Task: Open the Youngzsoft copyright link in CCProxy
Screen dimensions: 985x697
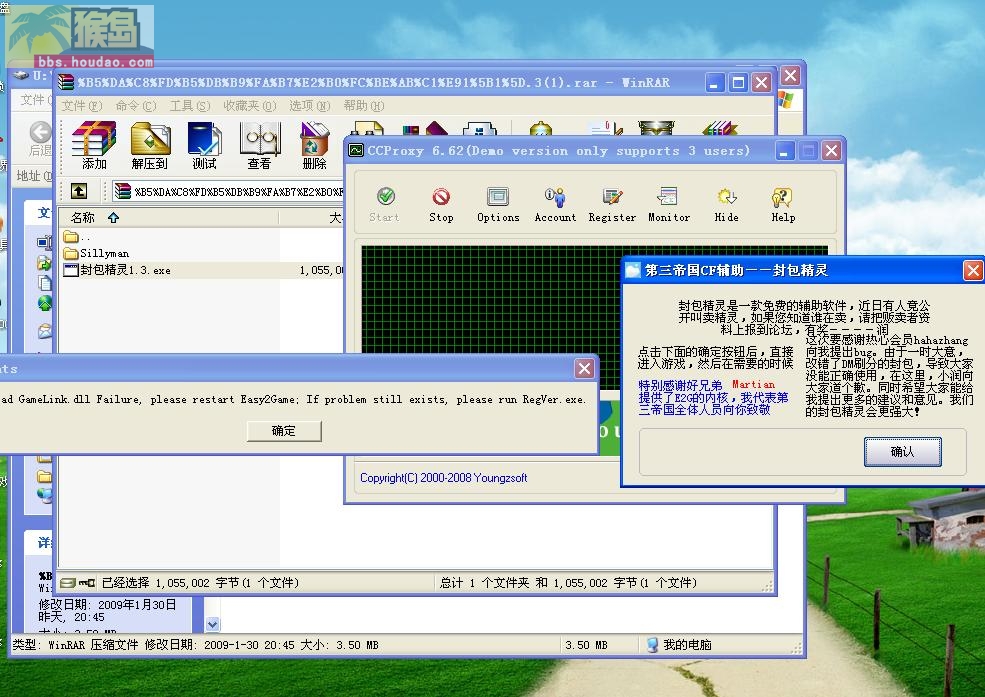Action: point(444,478)
